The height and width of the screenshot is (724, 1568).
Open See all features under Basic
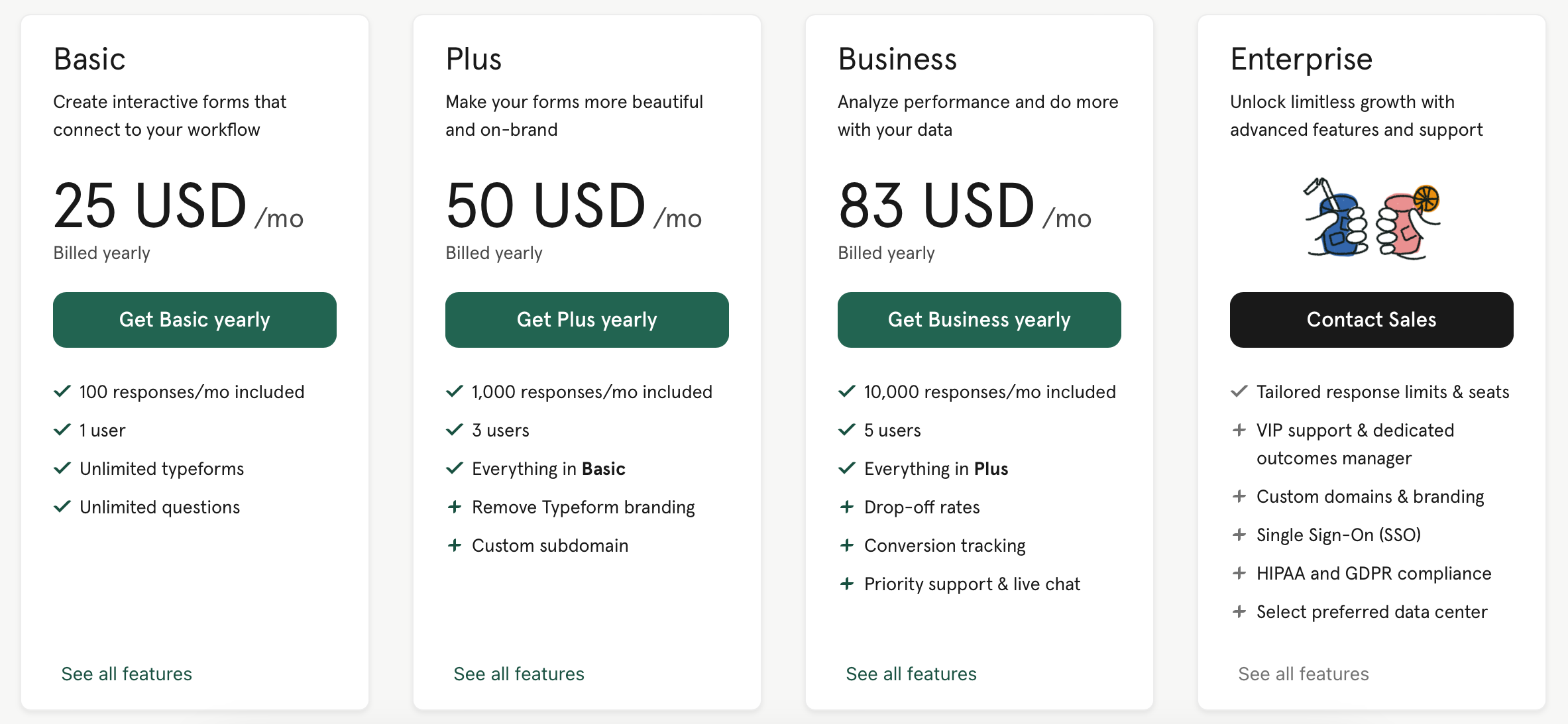pyautogui.click(x=127, y=674)
